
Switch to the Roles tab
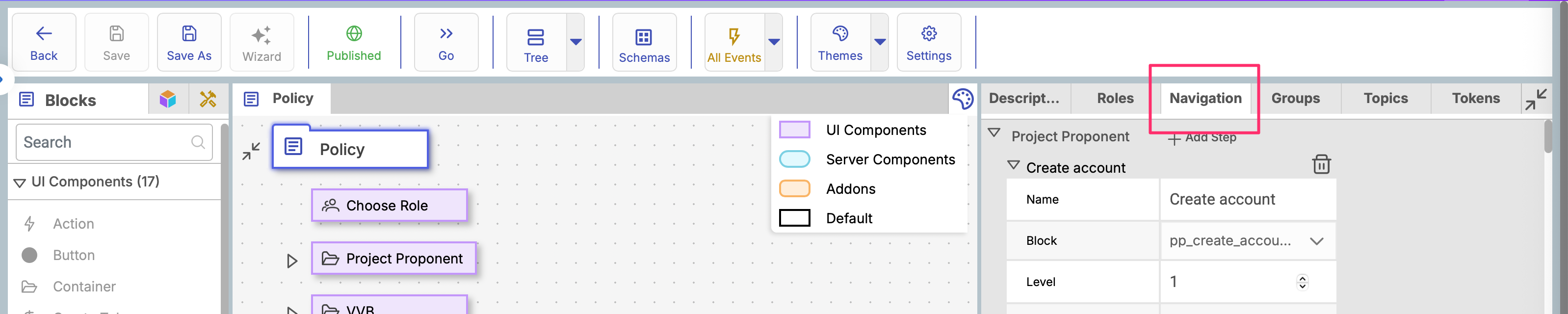tap(1115, 99)
